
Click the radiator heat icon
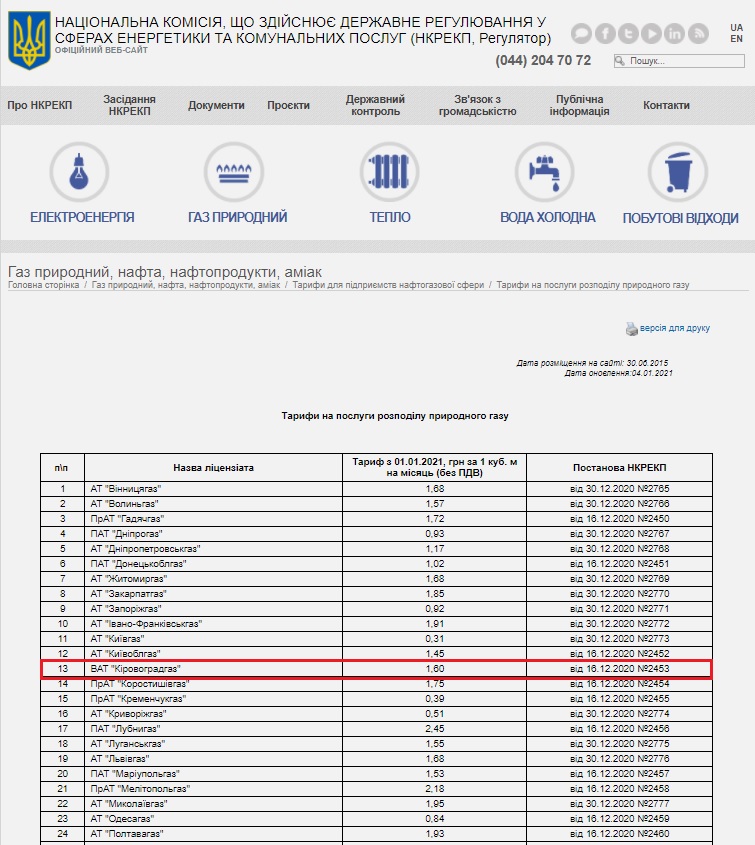point(389,172)
